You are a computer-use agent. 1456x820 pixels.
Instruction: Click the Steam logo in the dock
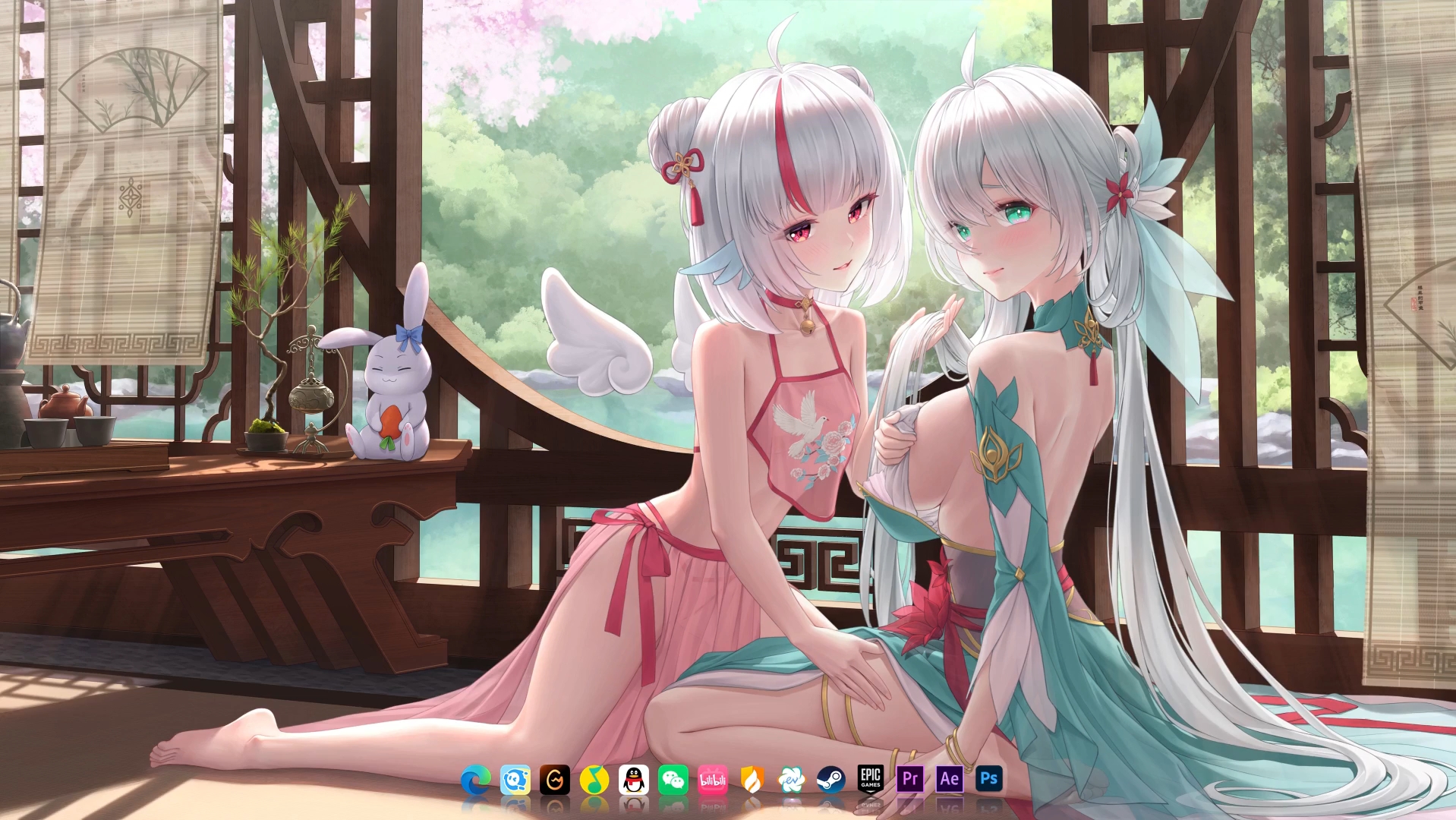[x=833, y=779]
